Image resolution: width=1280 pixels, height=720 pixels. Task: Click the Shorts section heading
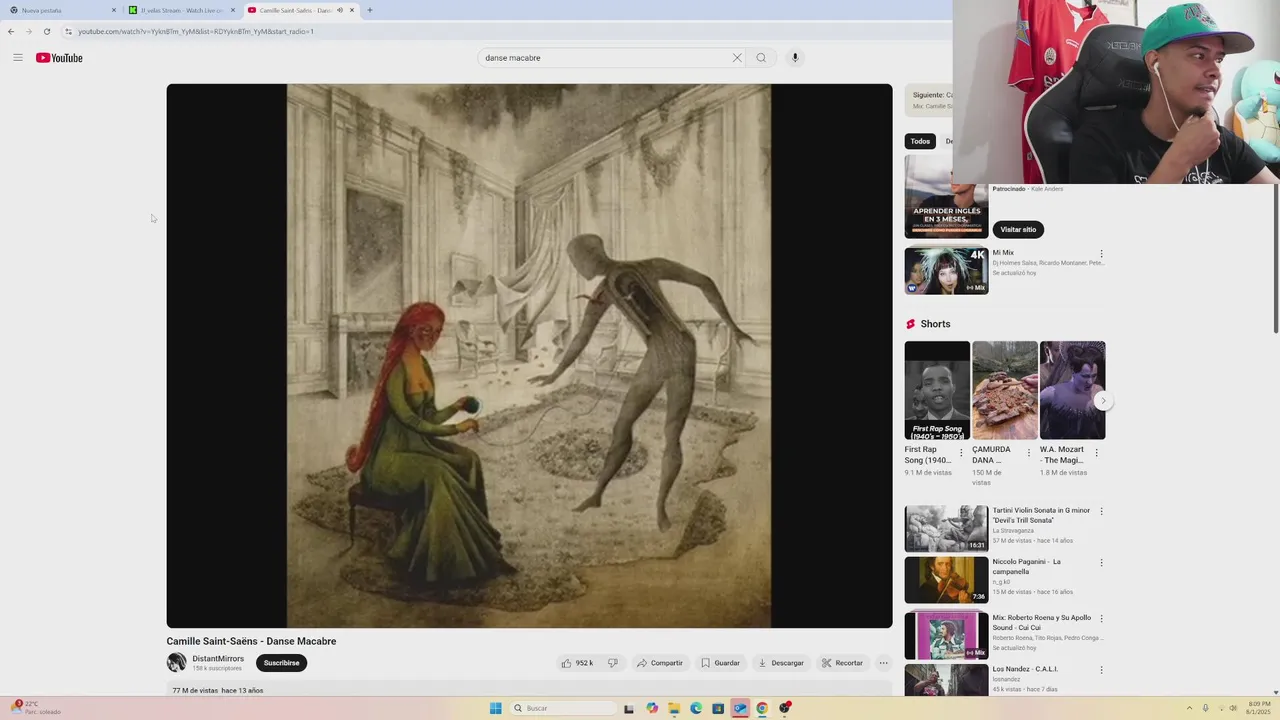935,324
